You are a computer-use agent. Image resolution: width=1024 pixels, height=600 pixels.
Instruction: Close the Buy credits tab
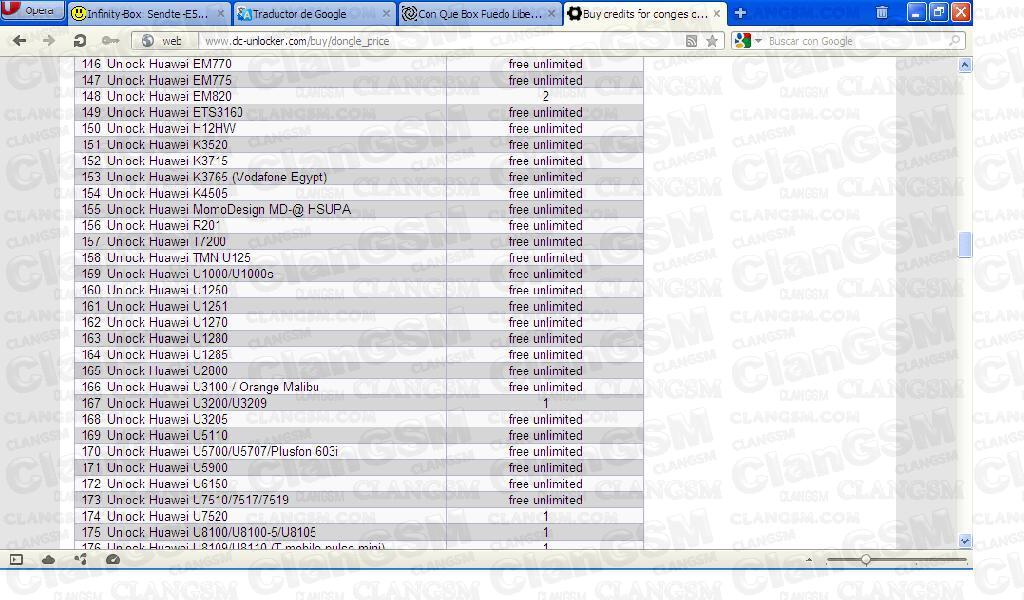[717, 13]
